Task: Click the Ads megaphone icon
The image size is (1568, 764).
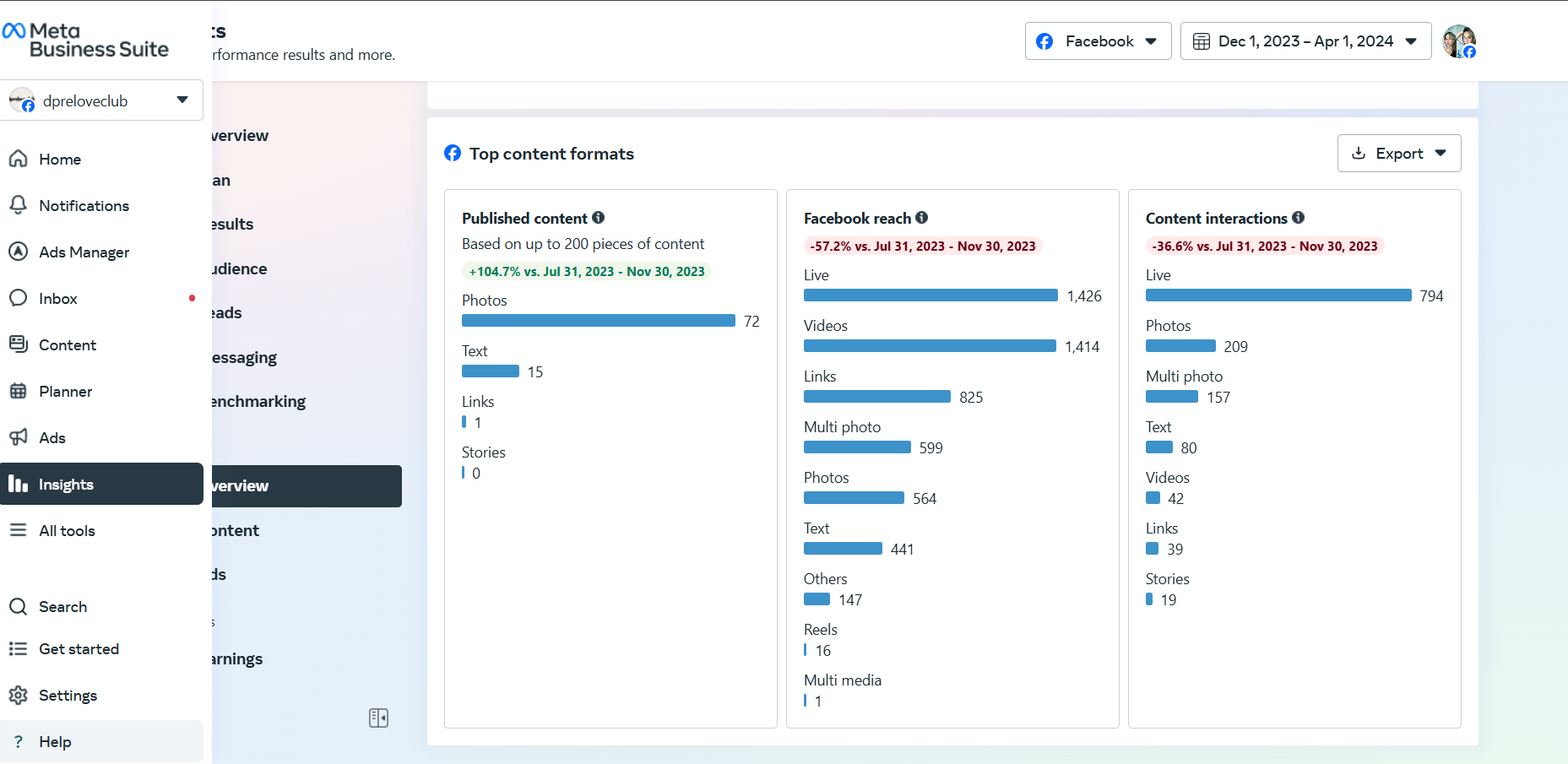Action: click(x=18, y=437)
